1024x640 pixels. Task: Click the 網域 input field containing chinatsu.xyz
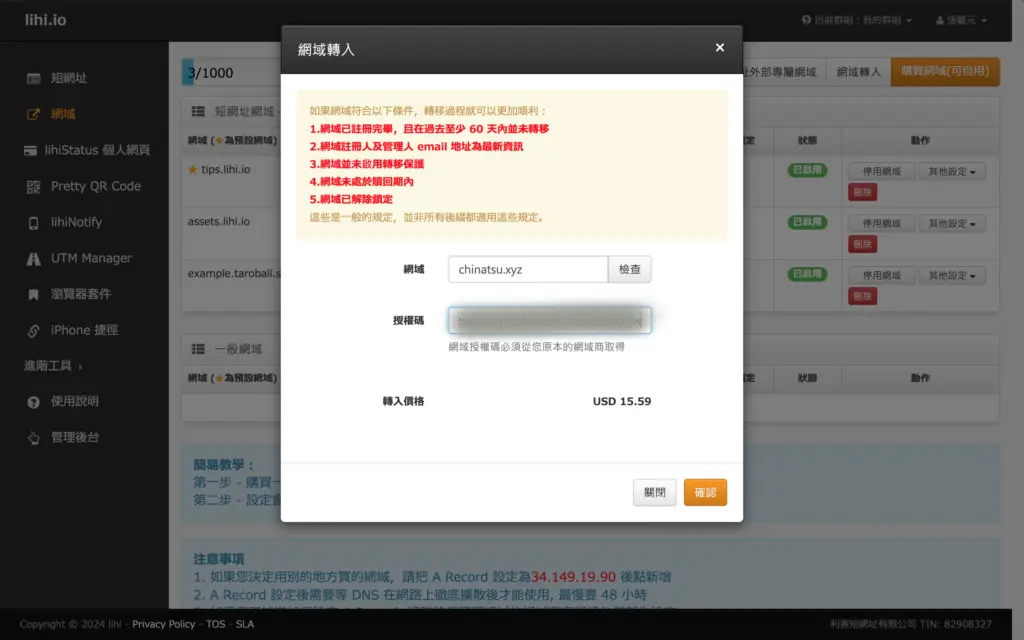527,269
